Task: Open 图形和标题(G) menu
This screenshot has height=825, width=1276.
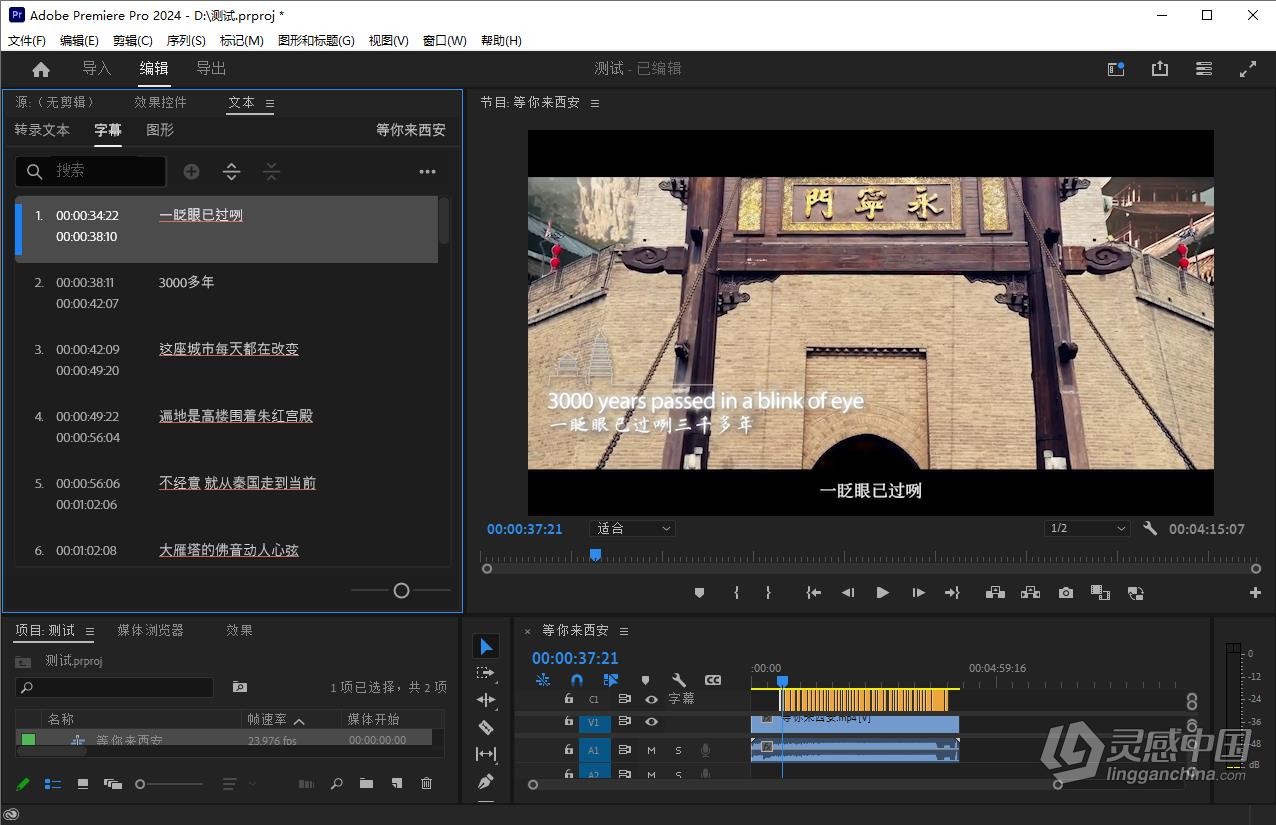Action: [316, 41]
